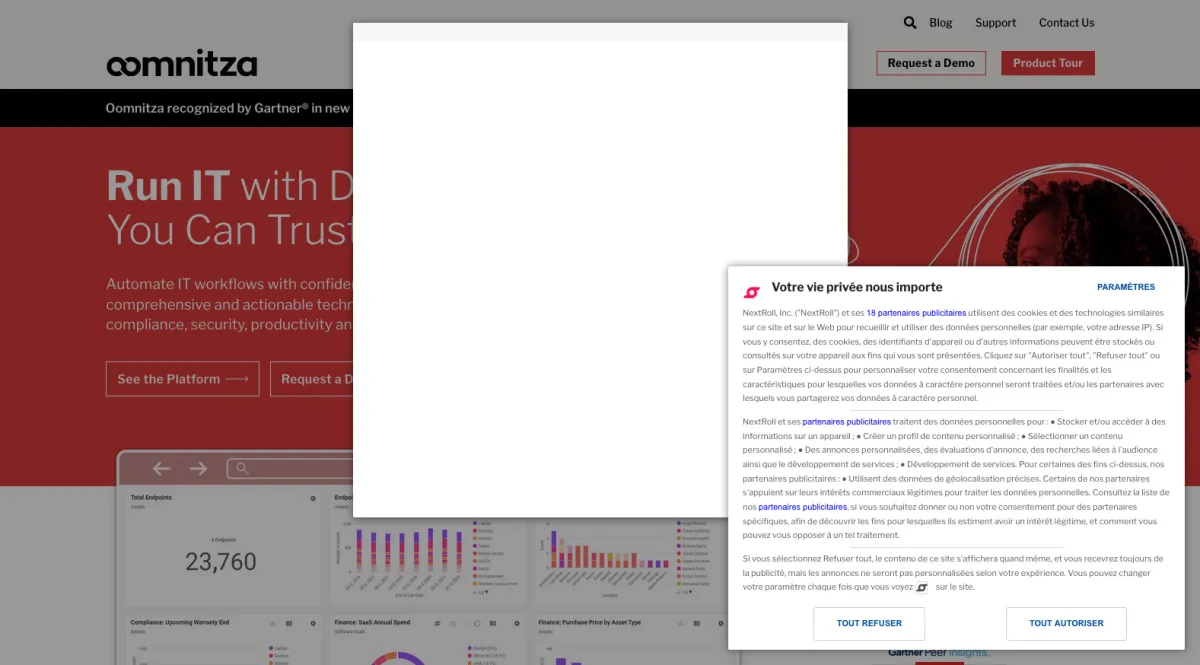This screenshot has width=1200, height=665.
Task: Click the 'Votre vie privée nous importe' heading
Action: point(857,287)
